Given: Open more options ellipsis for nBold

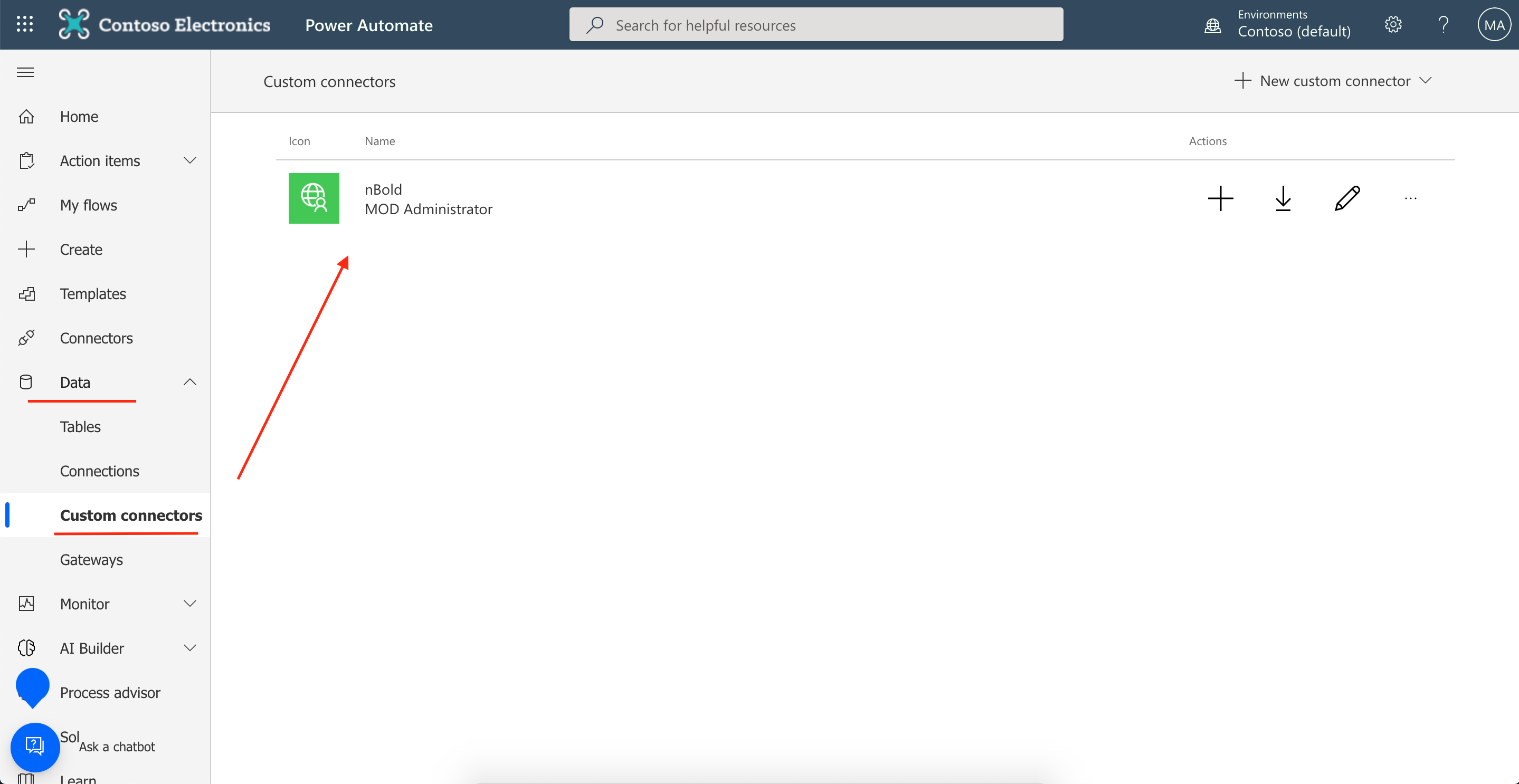Looking at the screenshot, I should [x=1410, y=199].
